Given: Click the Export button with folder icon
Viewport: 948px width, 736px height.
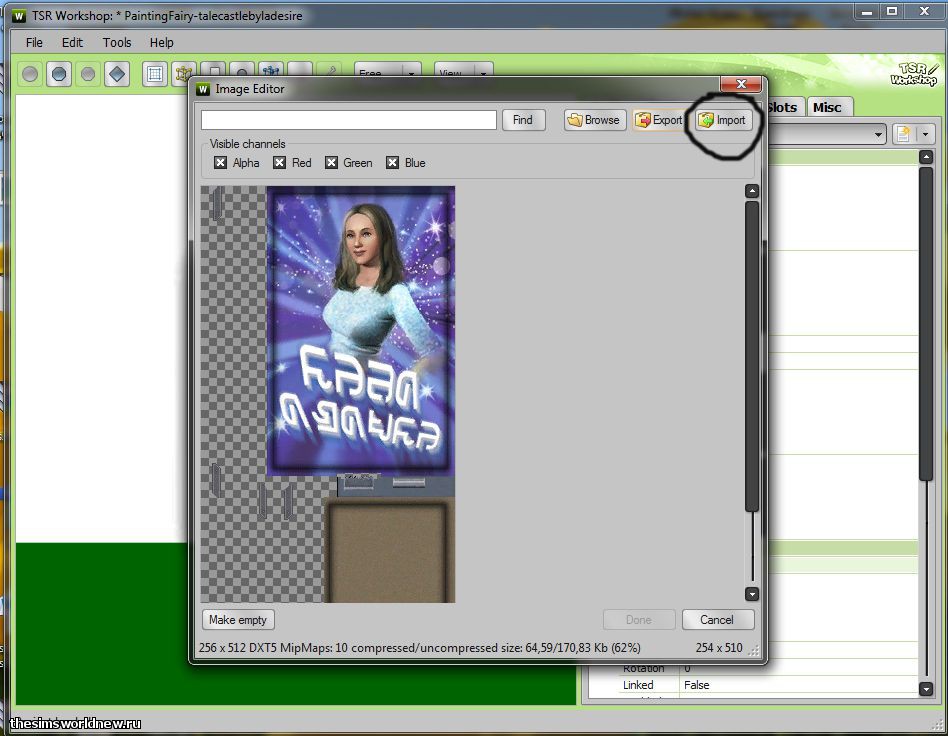Looking at the screenshot, I should click(659, 120).
